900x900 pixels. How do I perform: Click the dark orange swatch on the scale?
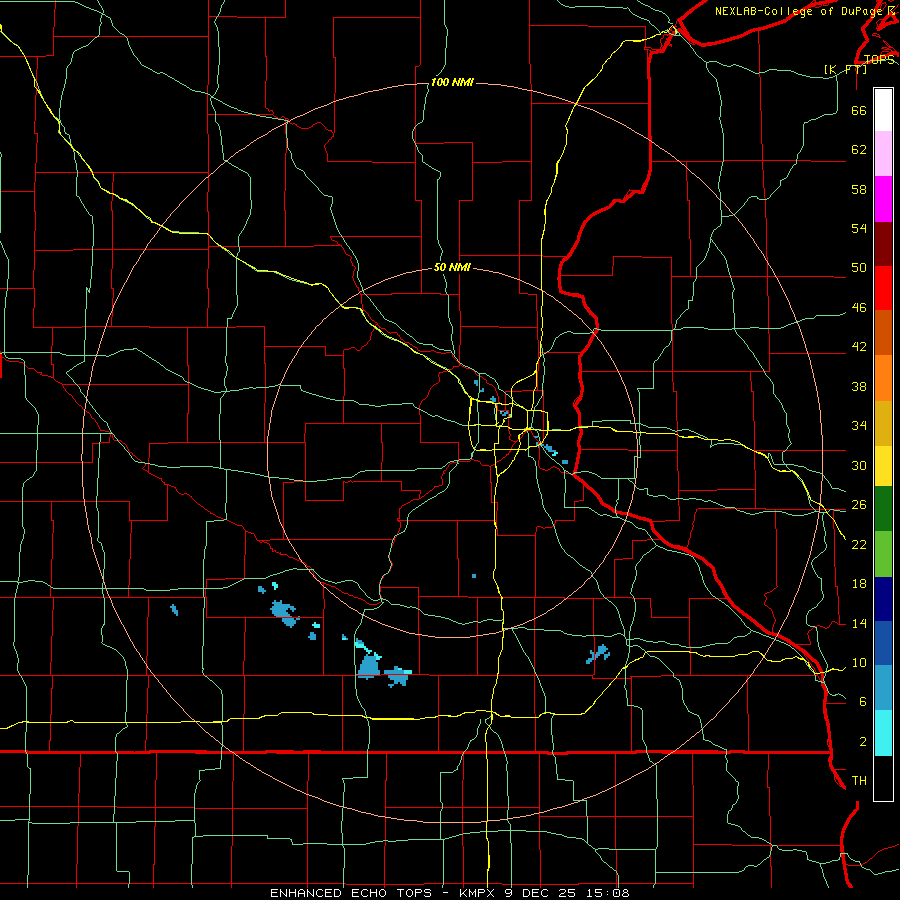click(883, 332)
